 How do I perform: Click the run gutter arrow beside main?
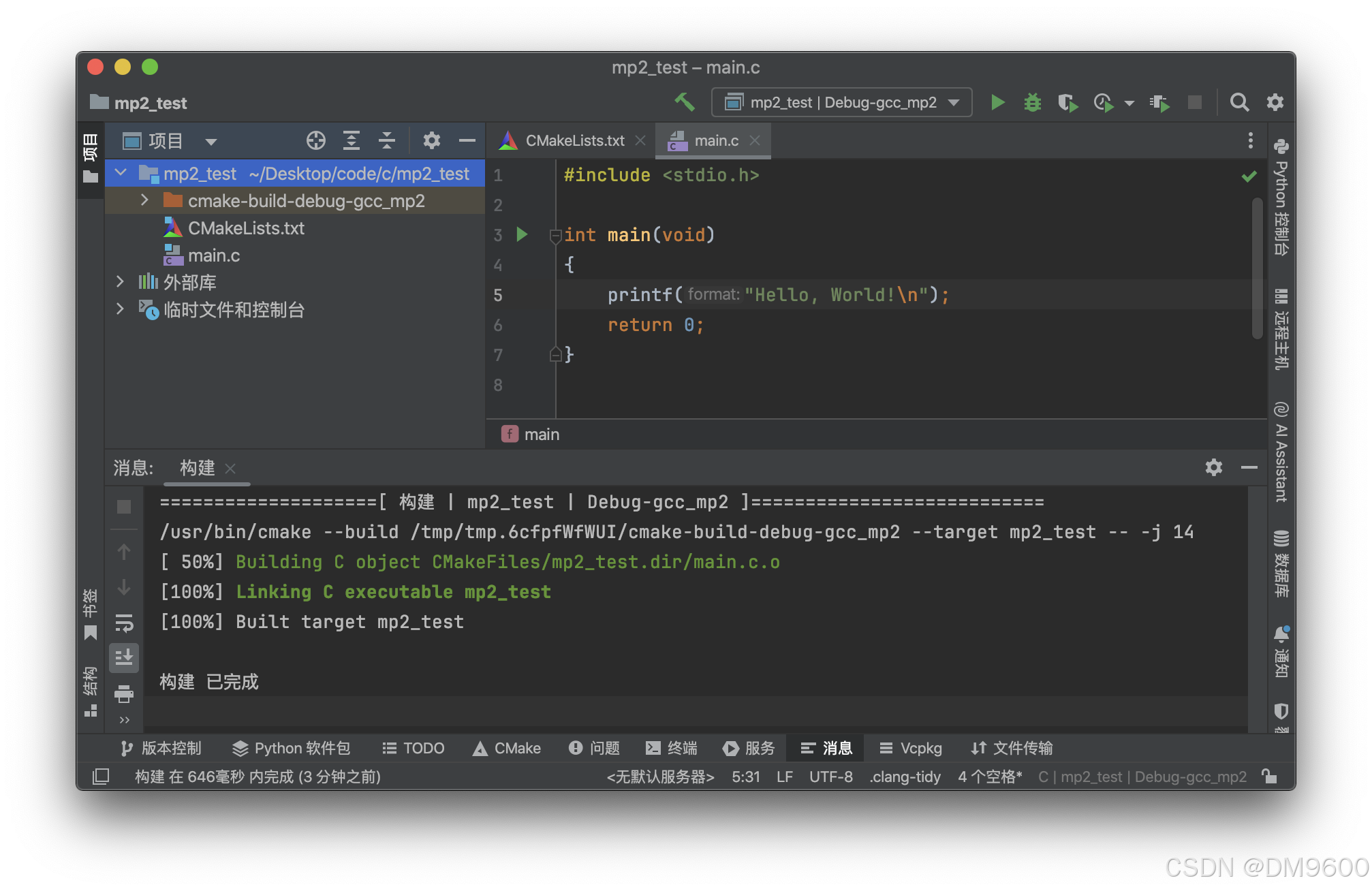pos(523,235)
